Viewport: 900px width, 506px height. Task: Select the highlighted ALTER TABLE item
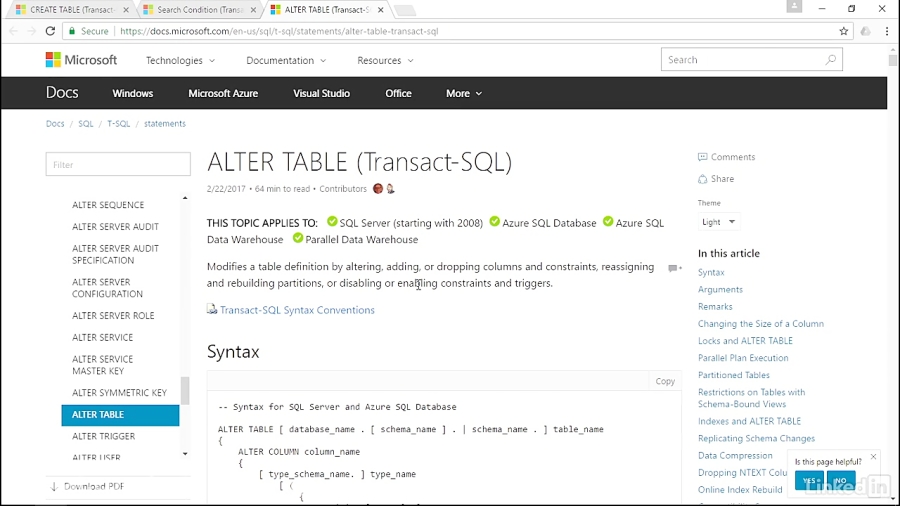[x=121, y=415]
